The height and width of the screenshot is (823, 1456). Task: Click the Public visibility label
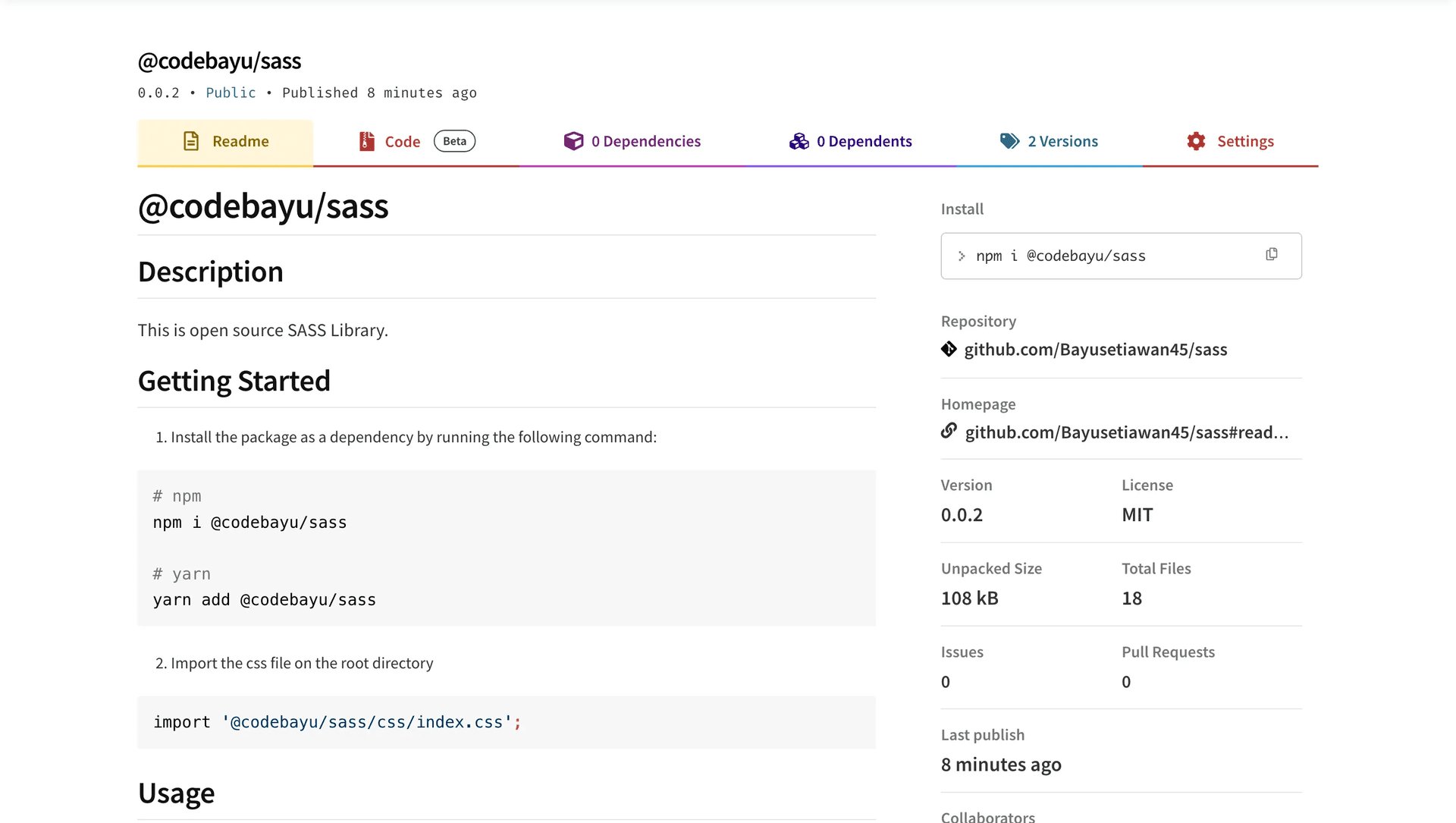pyautogui.click(x=231, y=93)
